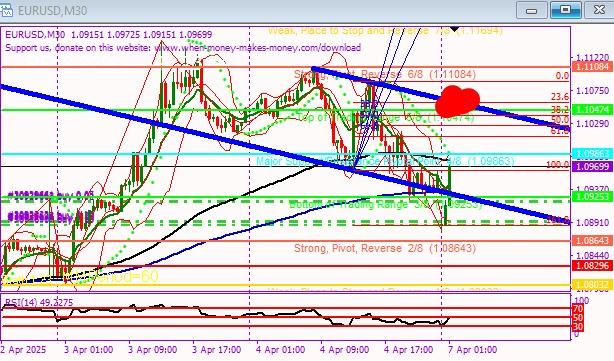Click the 1.10290 price scale value
Viewport: 614px width, 361px height.
pos(592,124)
